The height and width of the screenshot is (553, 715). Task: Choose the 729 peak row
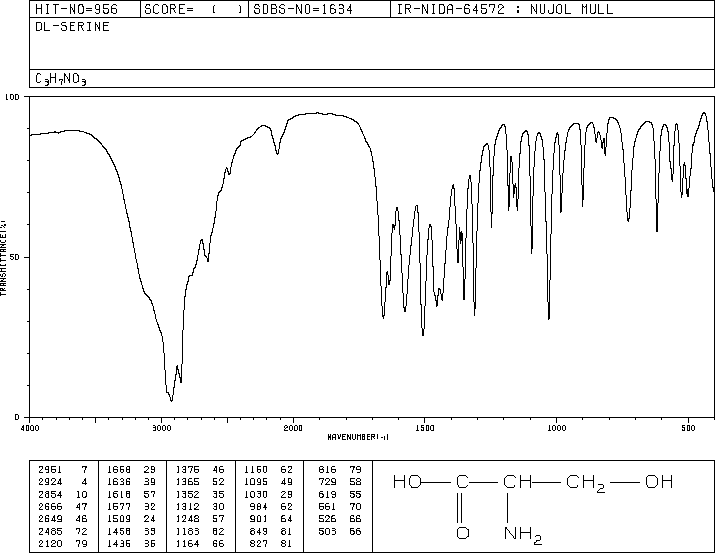point(340,482)
